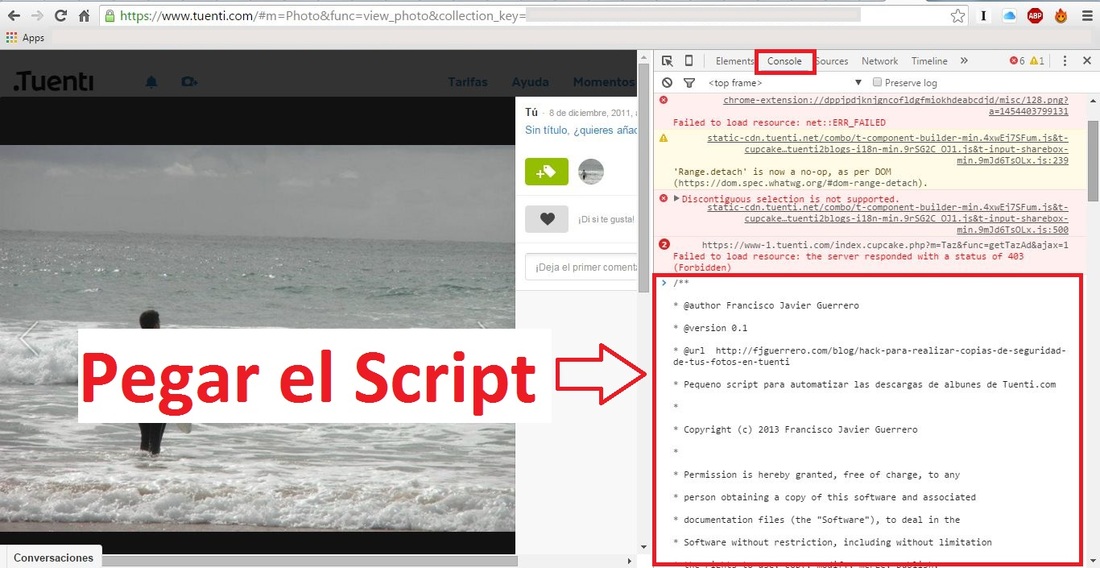Focus the Deja el primer comentario field
1100x568 pixels.
click(582, 267)
